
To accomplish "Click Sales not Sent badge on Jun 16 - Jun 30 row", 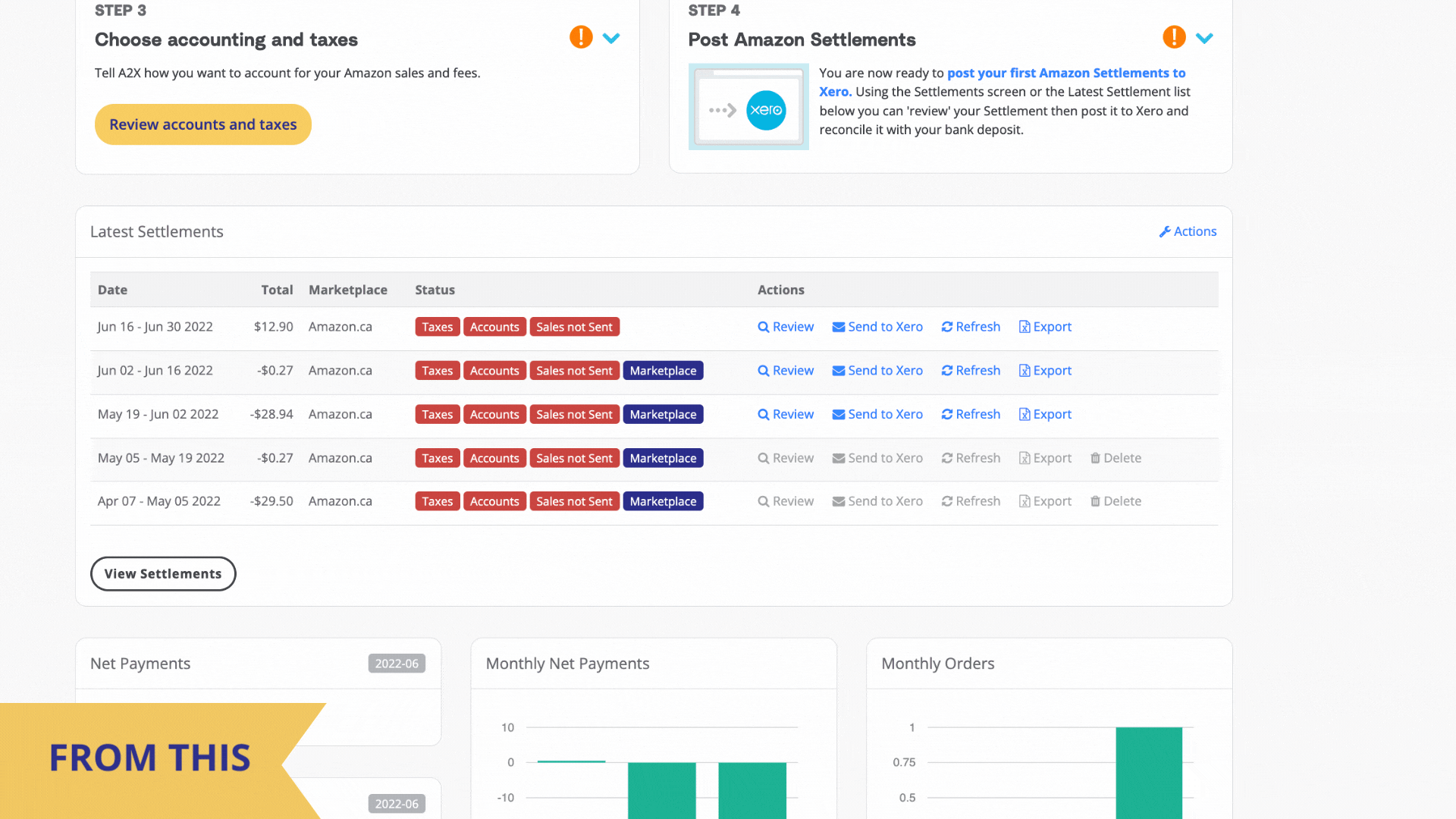I will pos(574,327).
